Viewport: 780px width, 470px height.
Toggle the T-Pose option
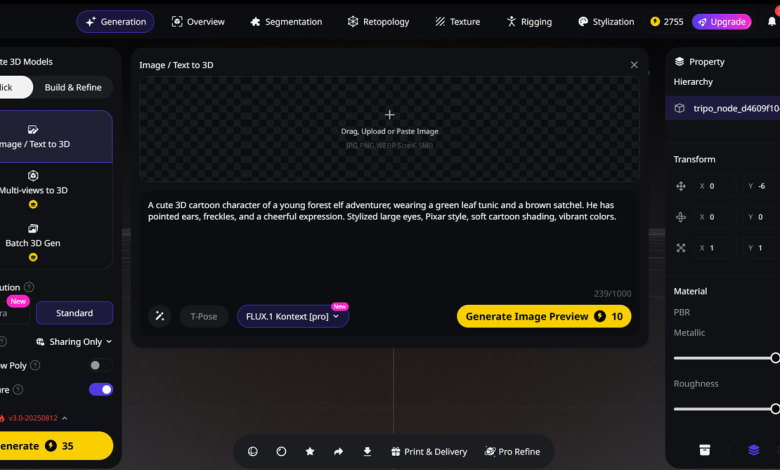coord(204,316)
